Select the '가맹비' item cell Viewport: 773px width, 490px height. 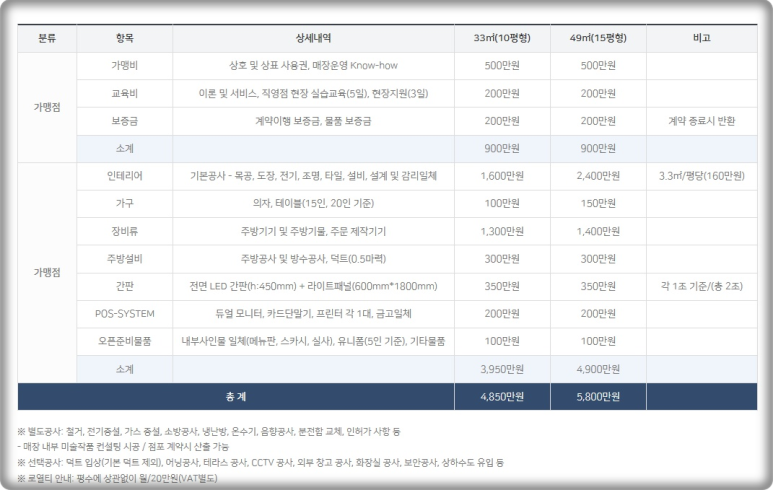[x=125, y=66]
